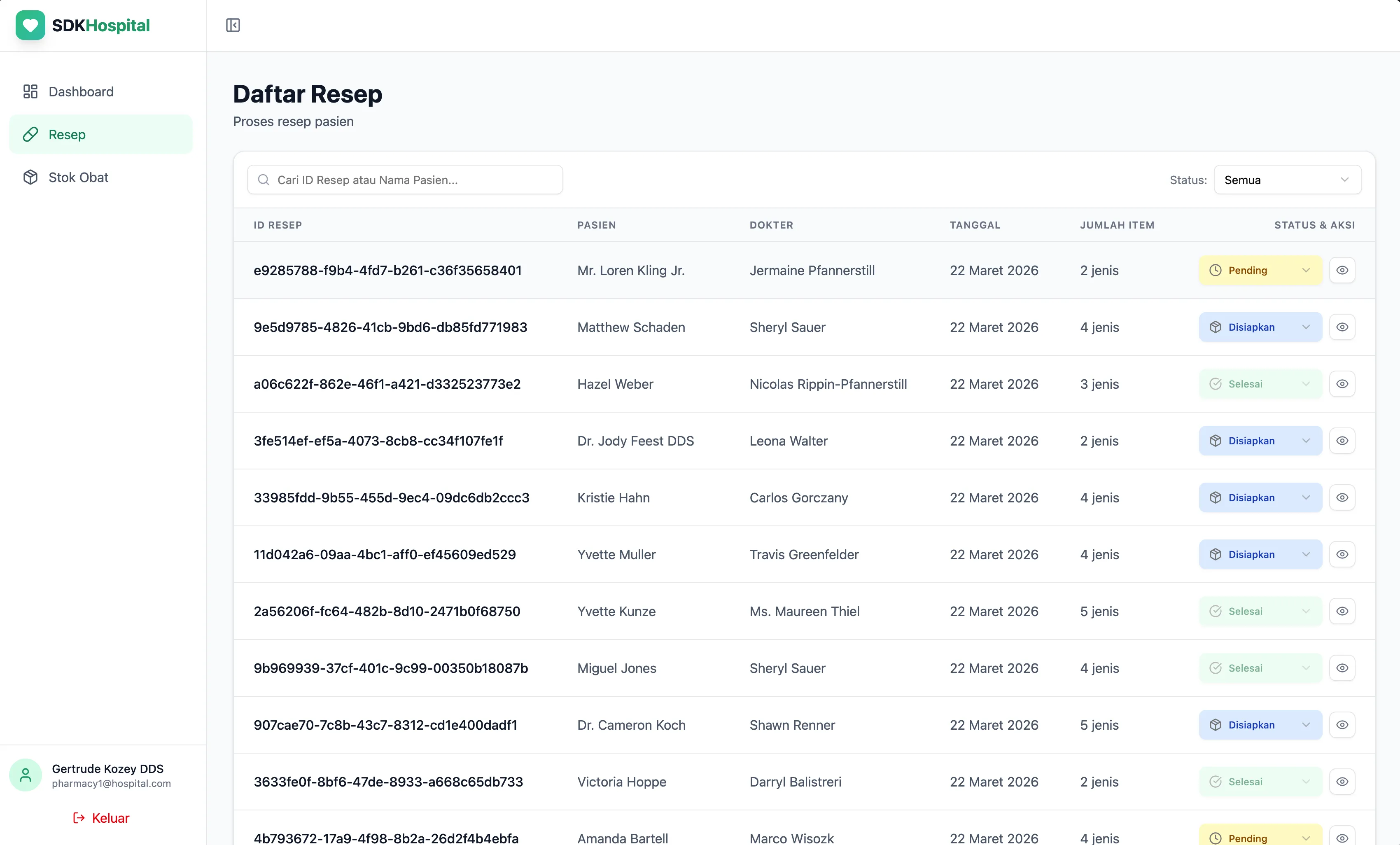Image resolution: width=1400 pixels, height=845 pixels.
Task: Show details for Victoria Hoppe prescription
Action: [x=1342, y=782]
